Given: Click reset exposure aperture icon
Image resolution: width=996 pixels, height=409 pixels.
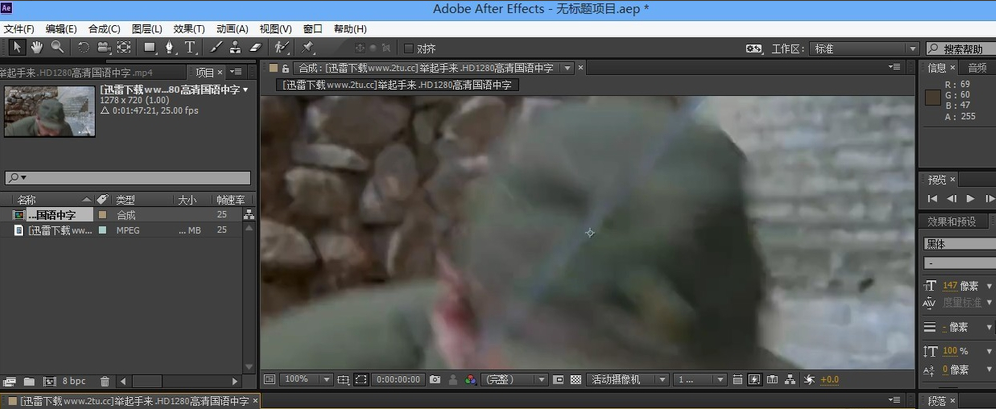Looking at the screenshot, I should tap(809, 380).
